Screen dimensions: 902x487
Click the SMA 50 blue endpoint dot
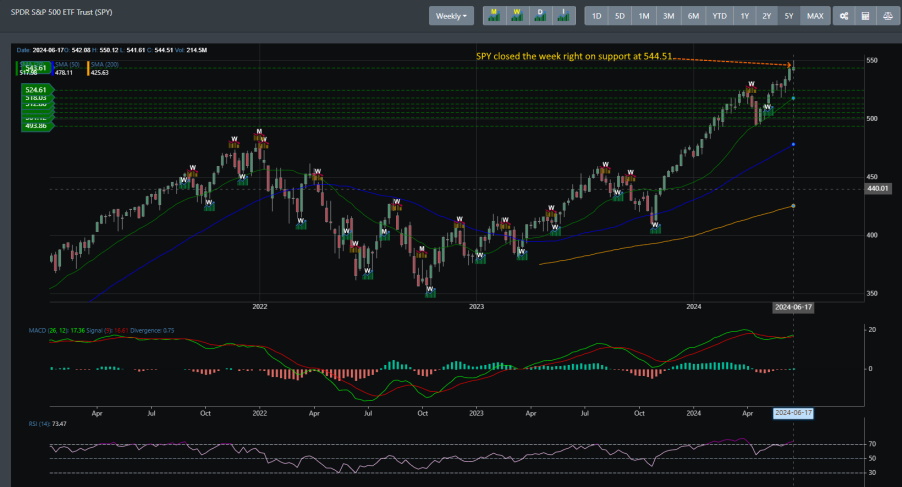[x=794, y=144]
